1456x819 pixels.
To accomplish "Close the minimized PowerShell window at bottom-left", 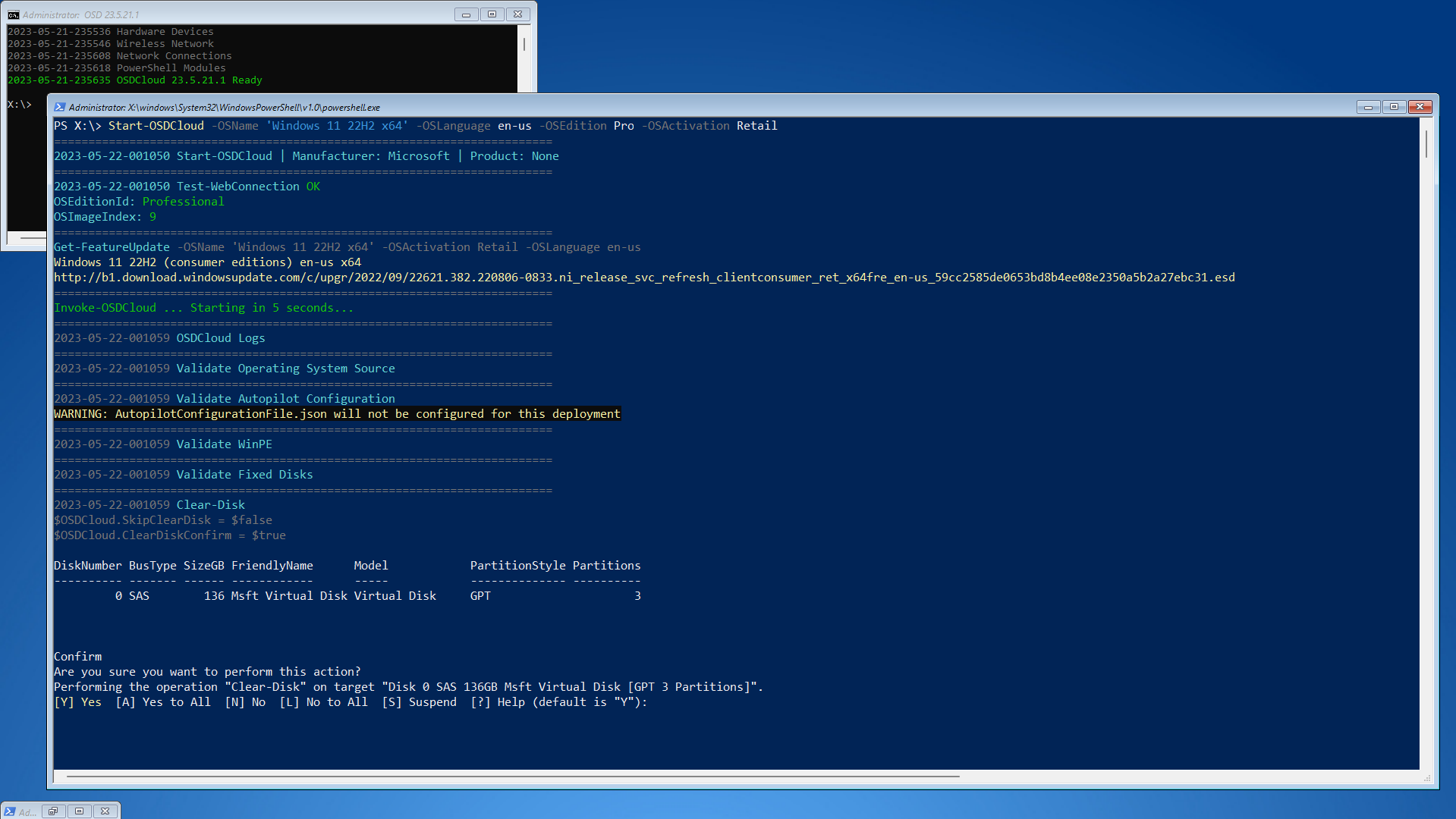I will point(105,811).
